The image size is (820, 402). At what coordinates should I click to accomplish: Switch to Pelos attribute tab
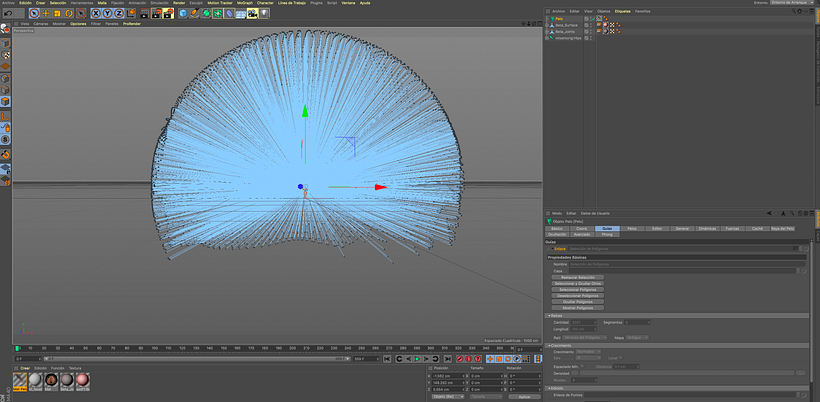coord(632,228)
